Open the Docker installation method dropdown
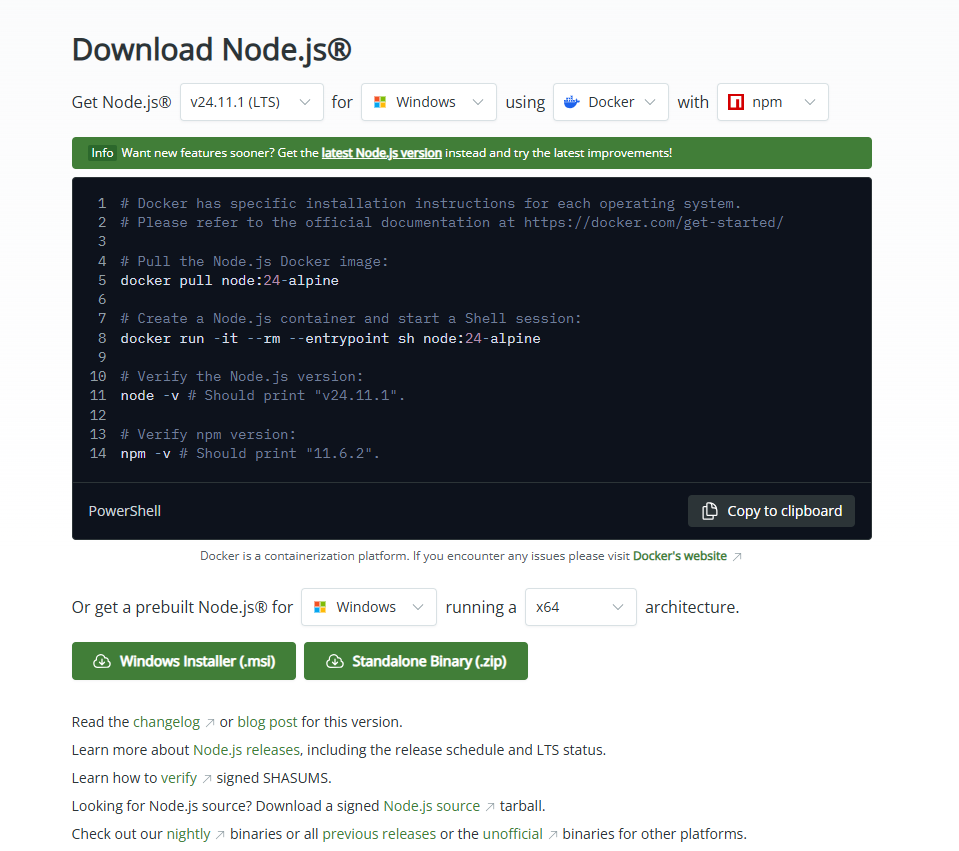This screenshot has width=959, height=851. click(x=610, y=101)
